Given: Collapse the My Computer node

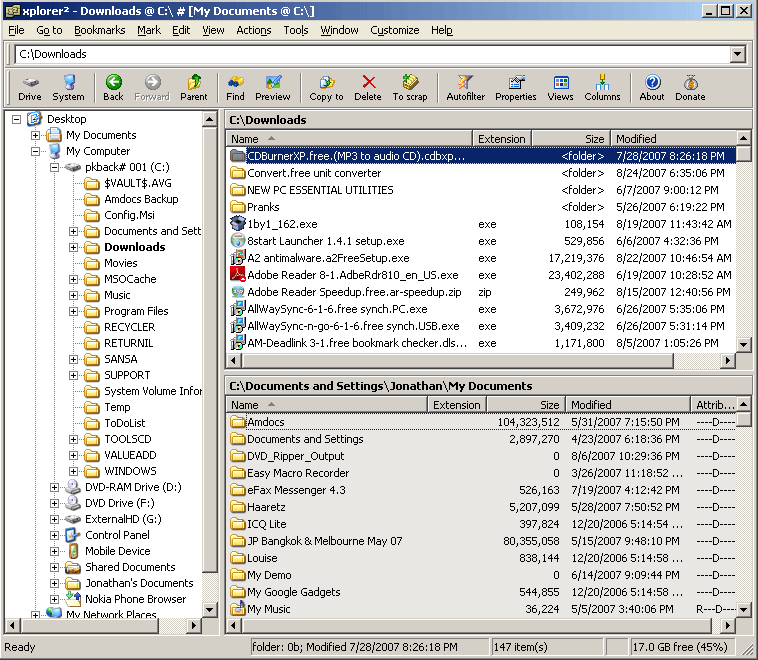Looking at the screenshot, I should [35, 151].
